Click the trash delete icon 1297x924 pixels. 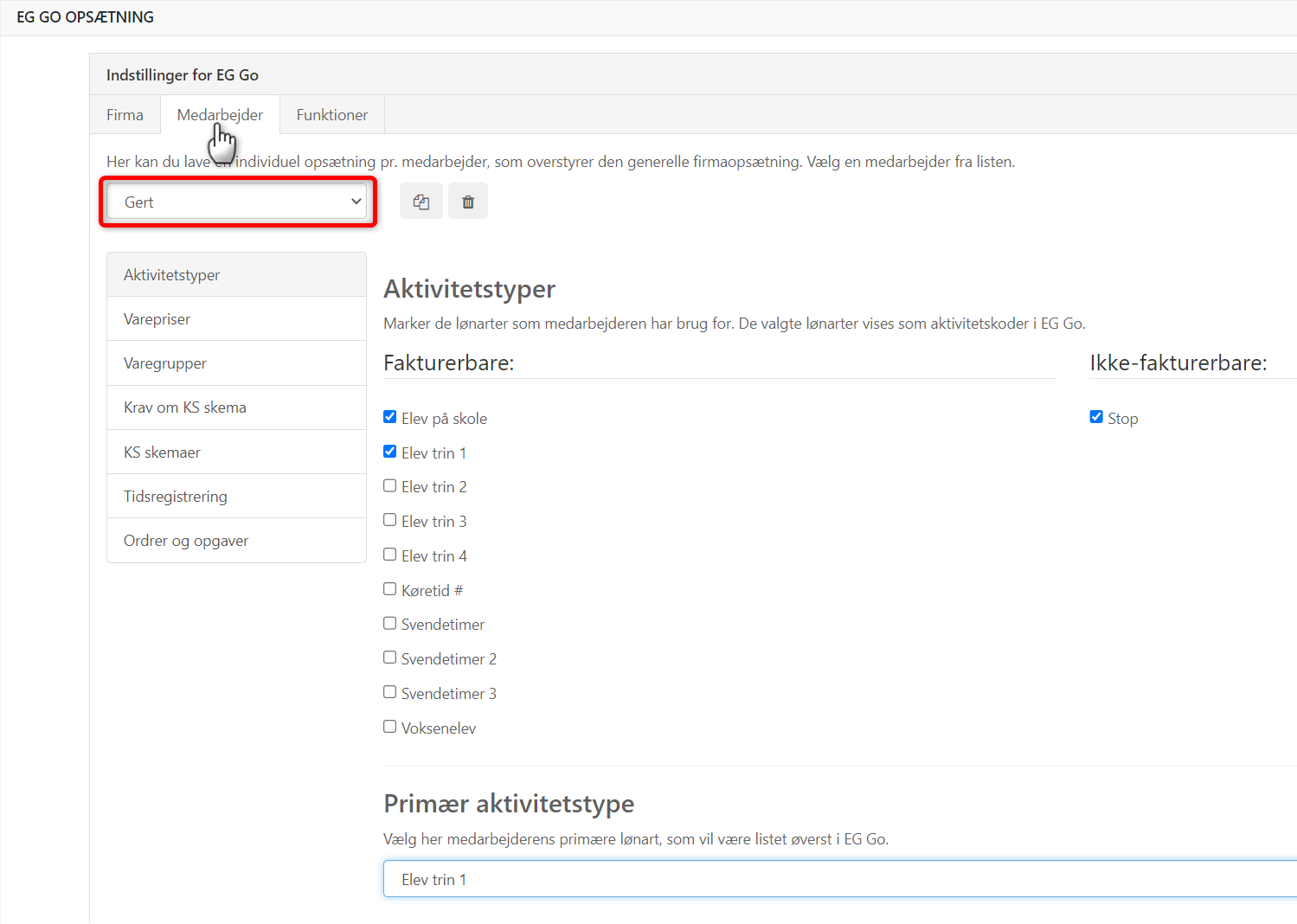point(468,202)
